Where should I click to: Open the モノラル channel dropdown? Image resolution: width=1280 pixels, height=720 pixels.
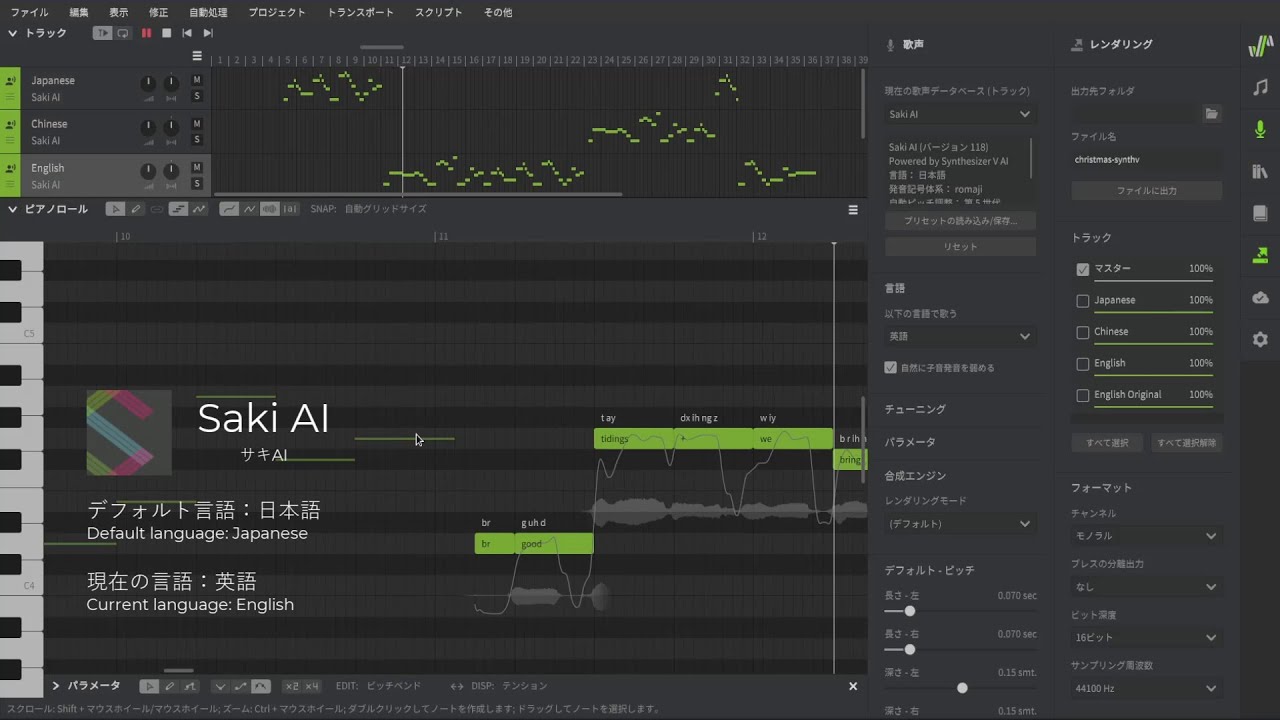click(1146, 536)
